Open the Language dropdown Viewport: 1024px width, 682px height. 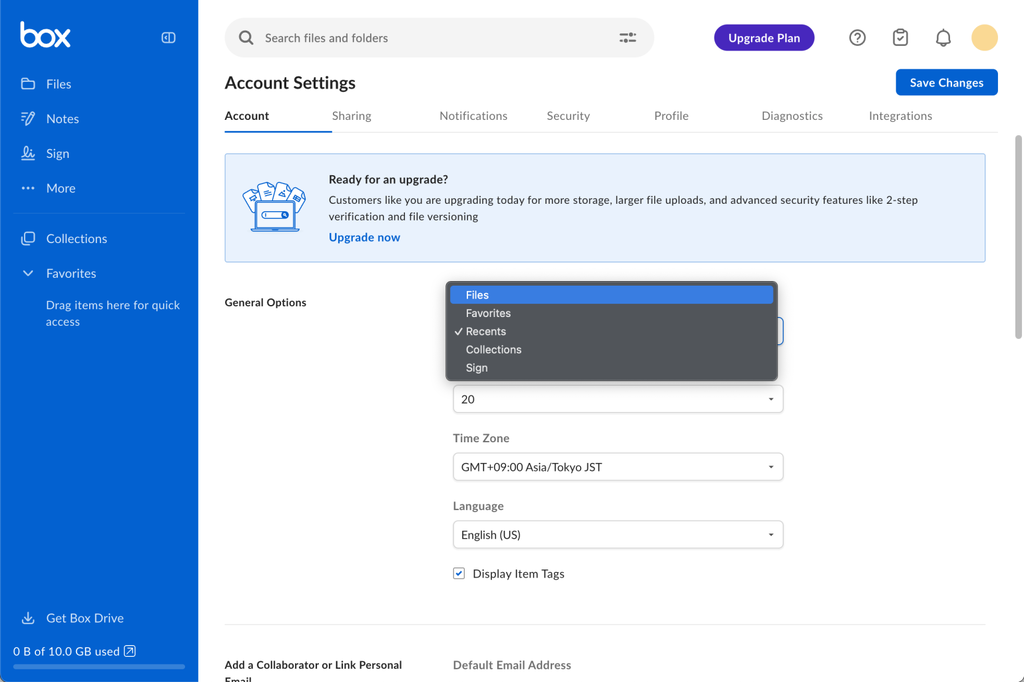(x=617, y=535)
